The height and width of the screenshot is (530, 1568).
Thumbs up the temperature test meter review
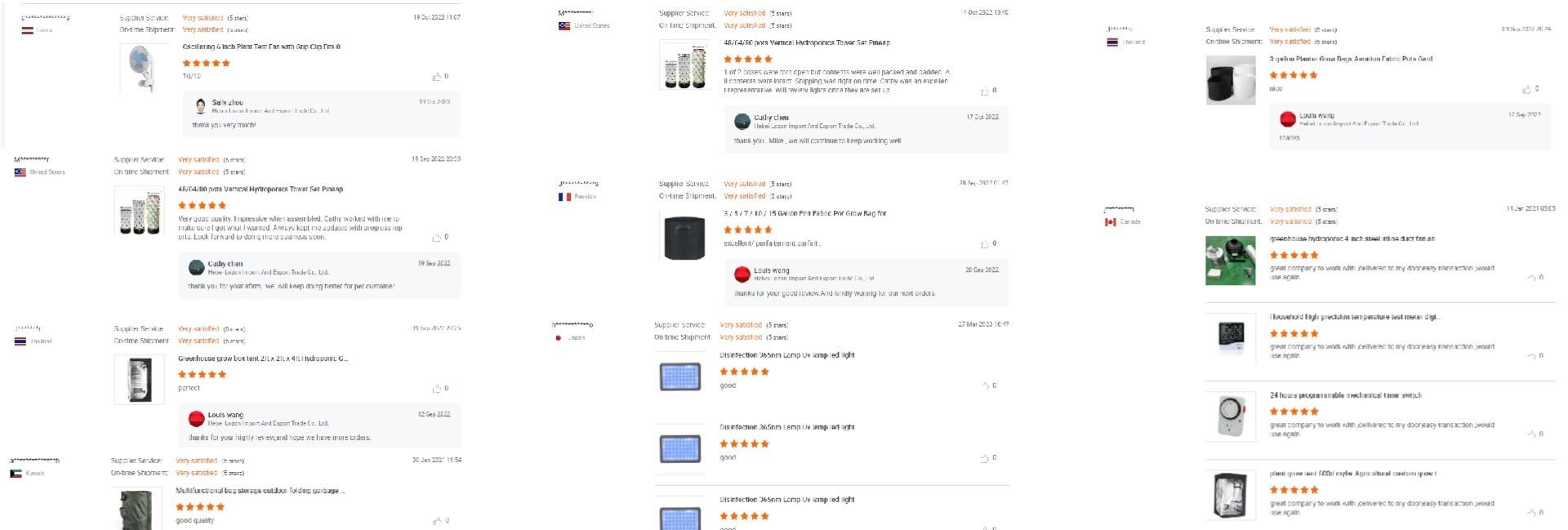1531,356
